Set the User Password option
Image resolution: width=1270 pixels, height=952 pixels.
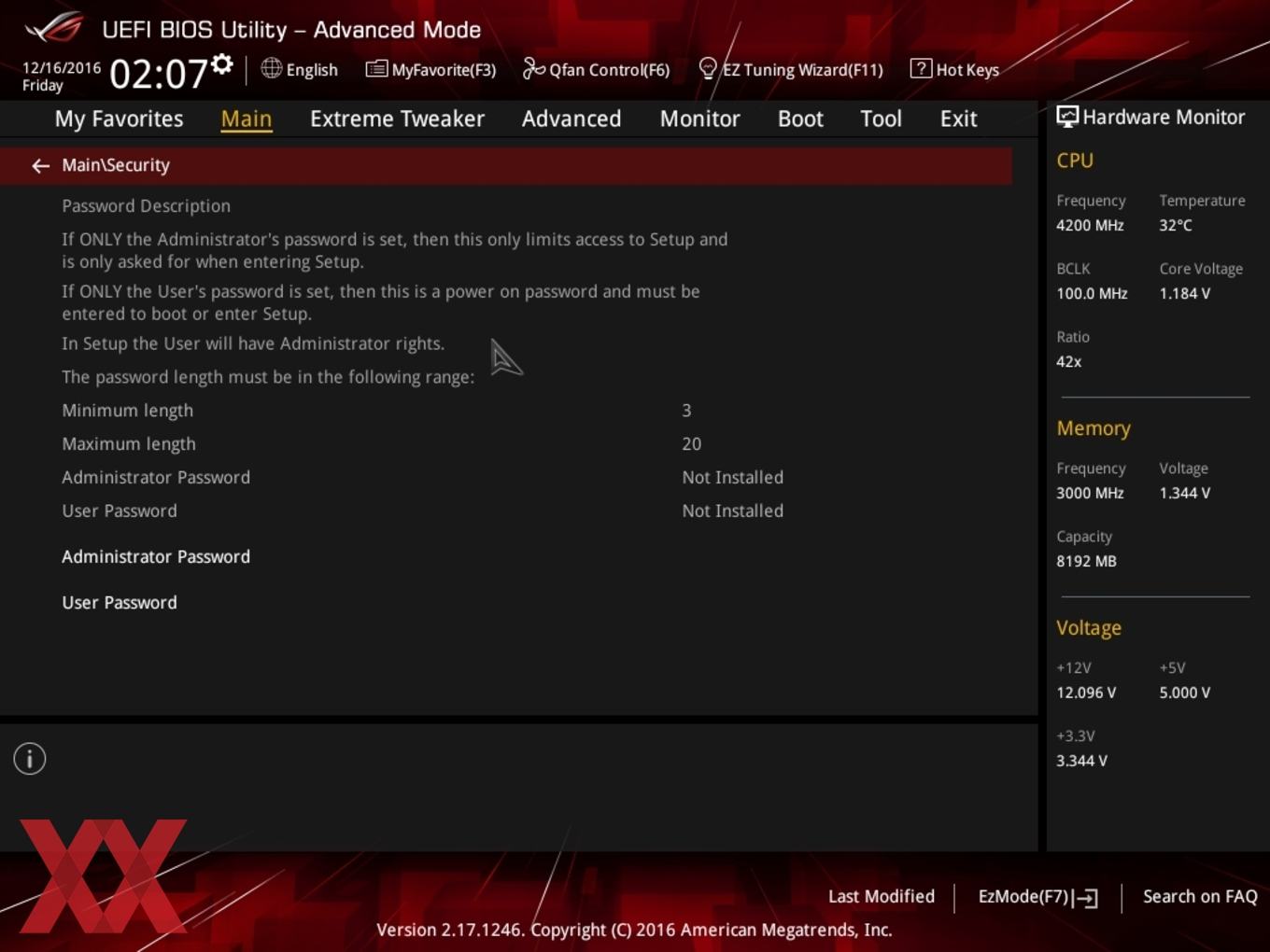pyautogui.click(x=120, y=602)
